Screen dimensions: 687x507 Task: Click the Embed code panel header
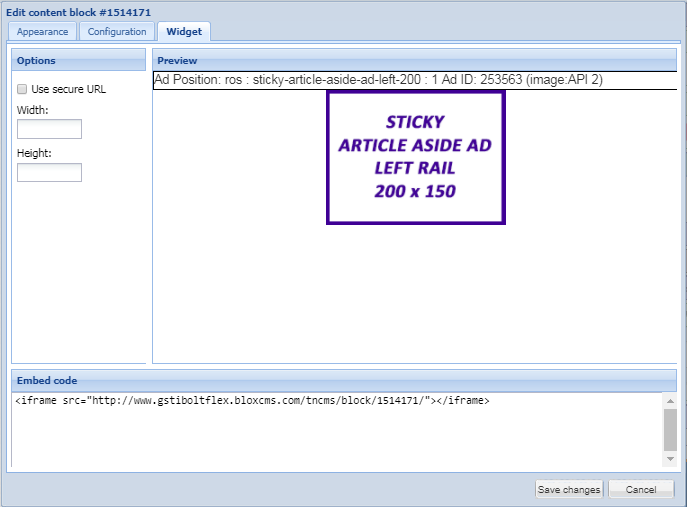[x=344, y=380]
